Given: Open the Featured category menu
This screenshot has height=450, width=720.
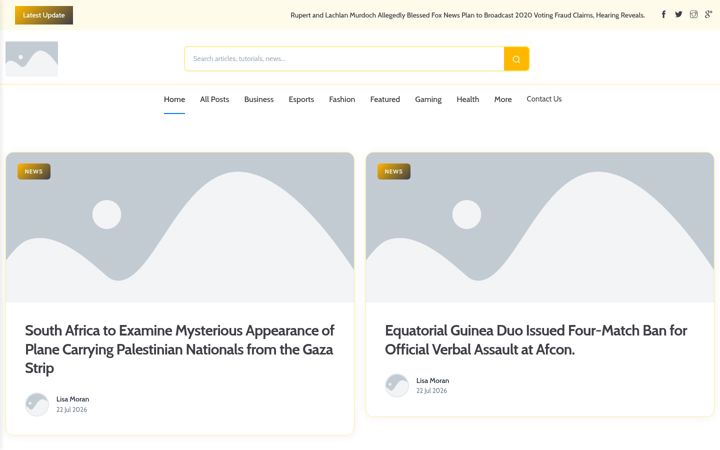Looking at the screenshot, I should click(385, 99).
